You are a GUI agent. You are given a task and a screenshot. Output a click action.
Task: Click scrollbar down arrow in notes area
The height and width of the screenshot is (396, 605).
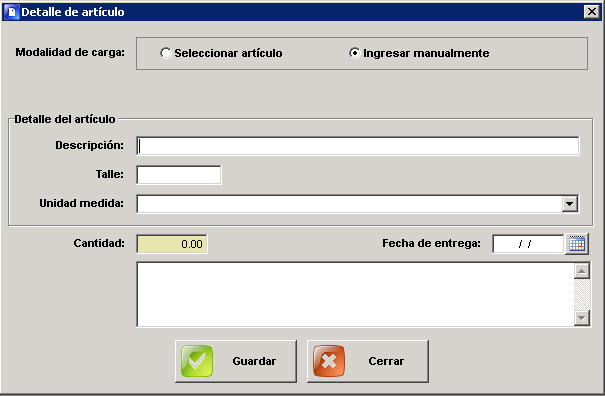pos(581,318)
